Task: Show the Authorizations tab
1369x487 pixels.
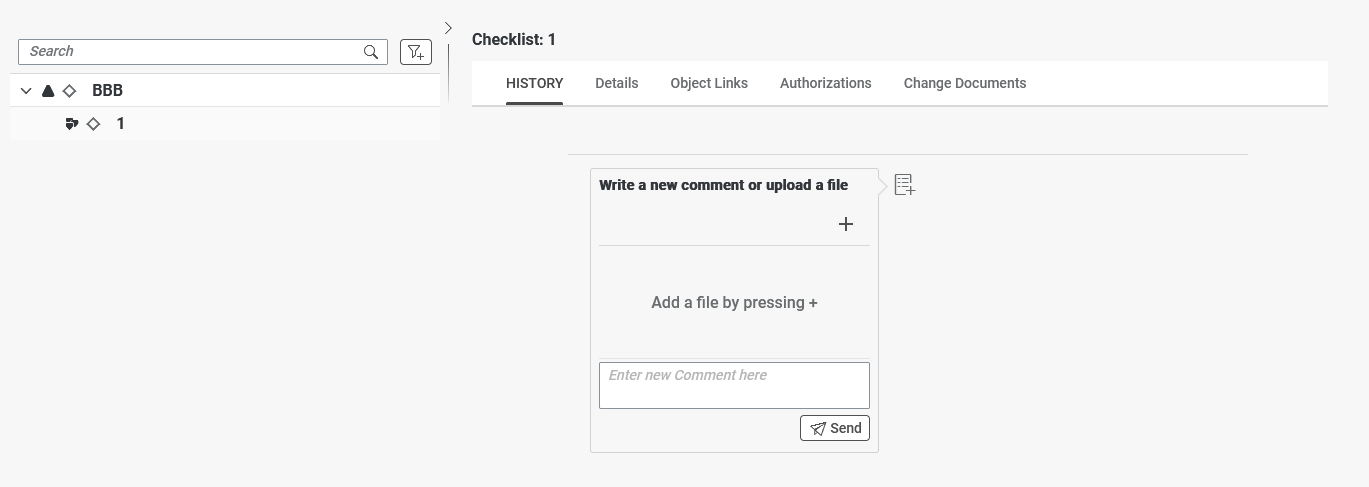Action: (825, 83)
